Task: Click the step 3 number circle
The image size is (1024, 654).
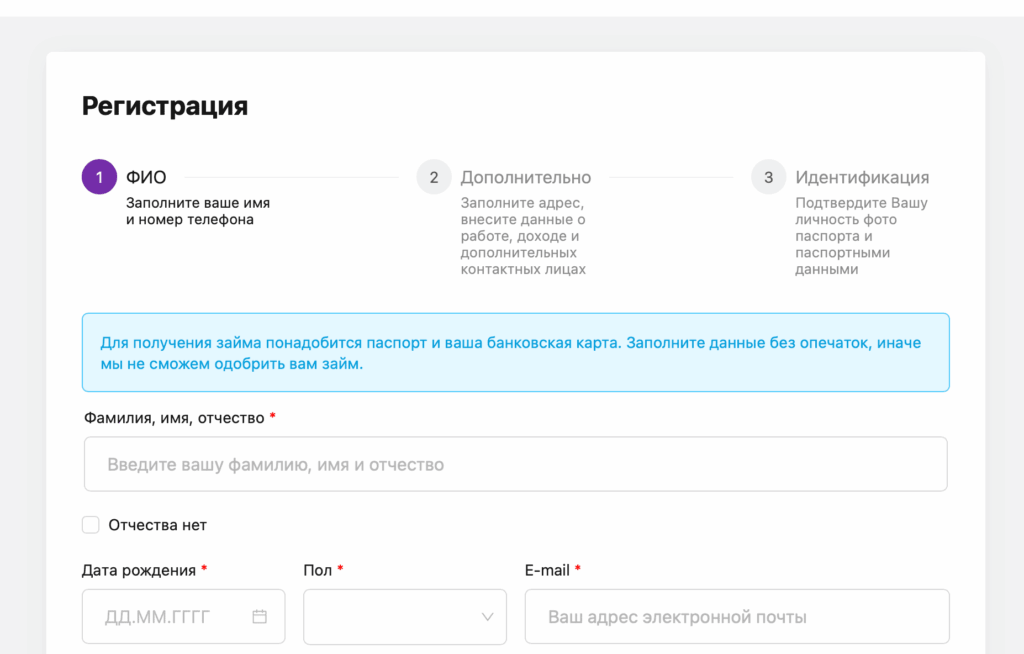Action: click(768, 177)
